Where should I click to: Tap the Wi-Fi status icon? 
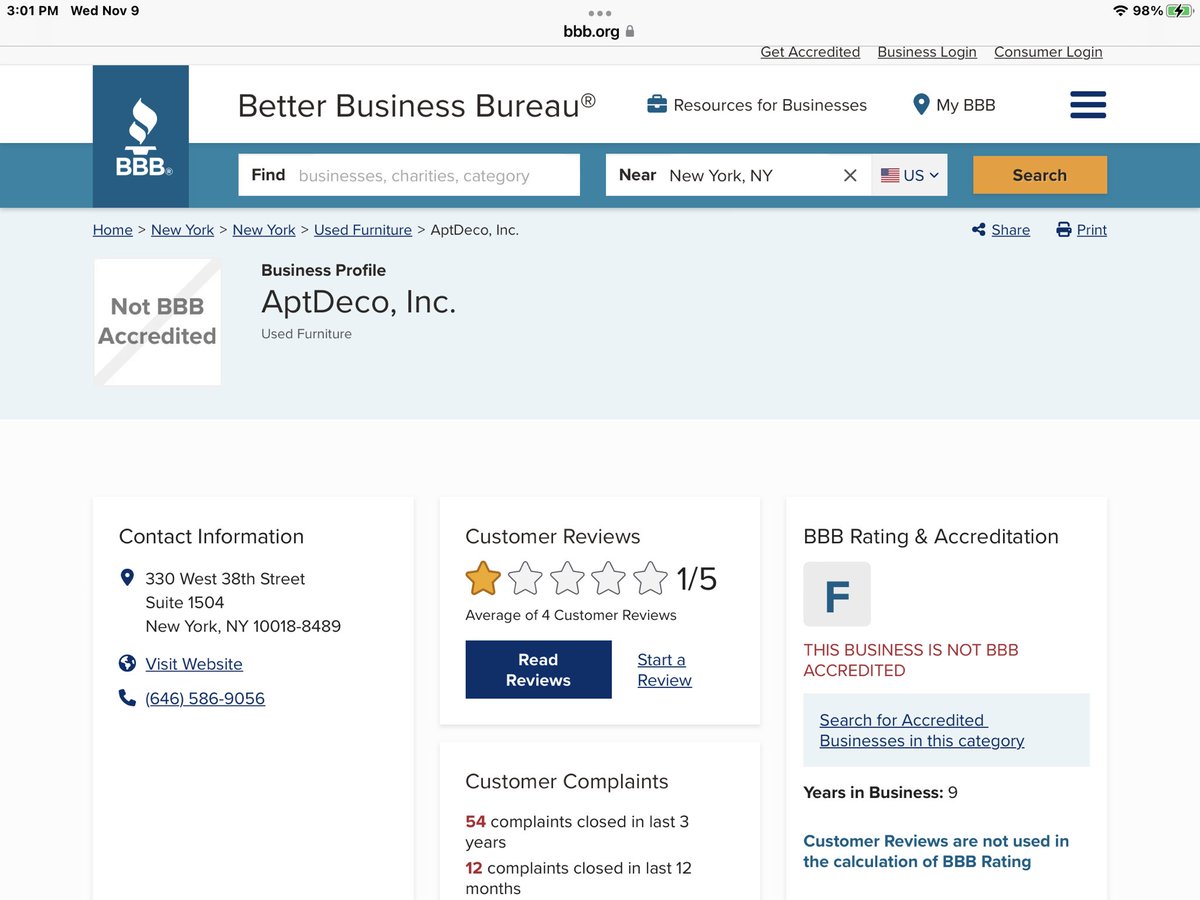click(x=1120, y=11)
